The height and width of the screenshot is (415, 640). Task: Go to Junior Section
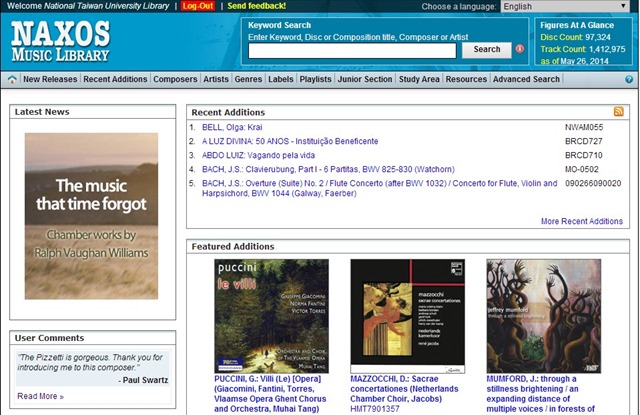click(365, 79)
